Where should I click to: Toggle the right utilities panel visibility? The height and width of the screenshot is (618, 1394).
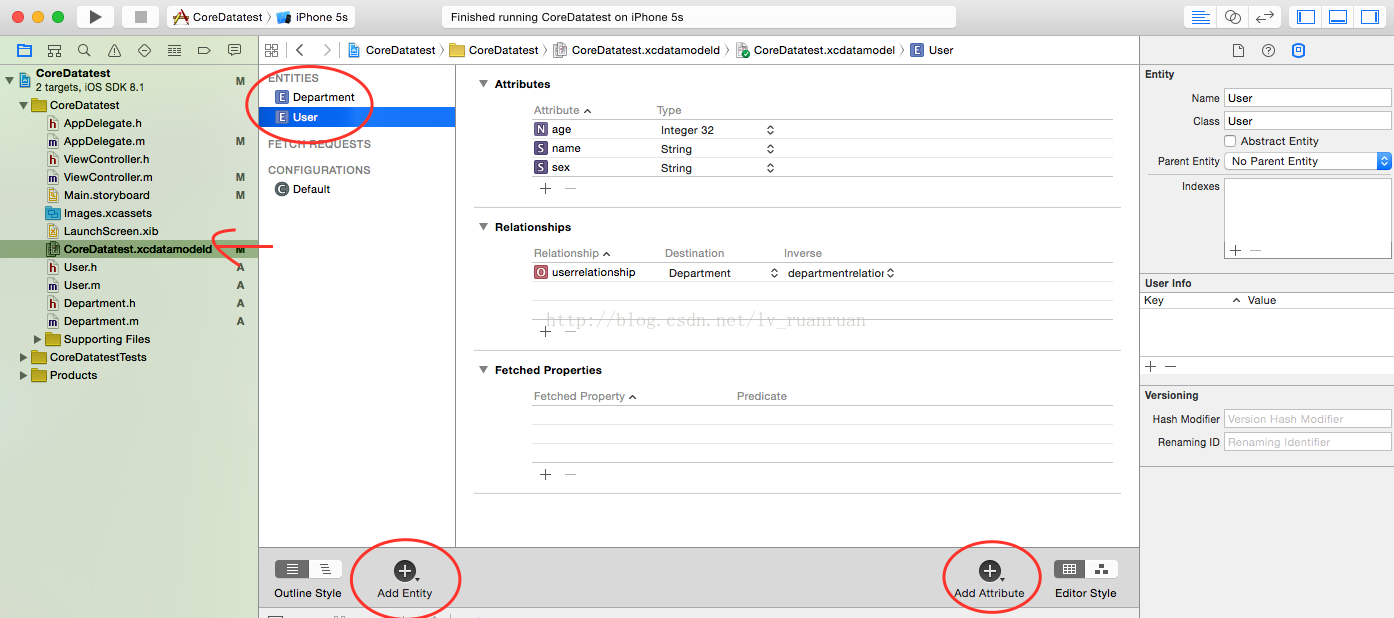[1369, 17]
